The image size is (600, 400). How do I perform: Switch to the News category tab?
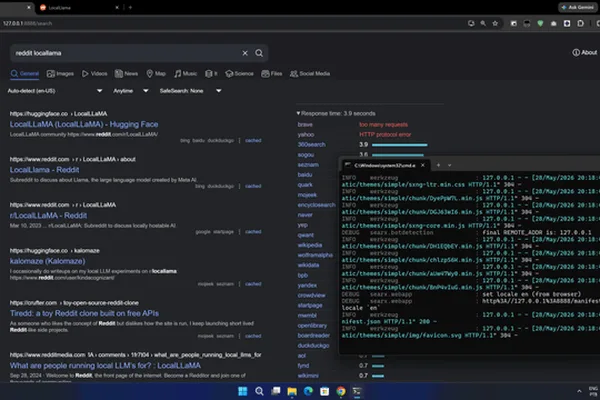(126, 73)
